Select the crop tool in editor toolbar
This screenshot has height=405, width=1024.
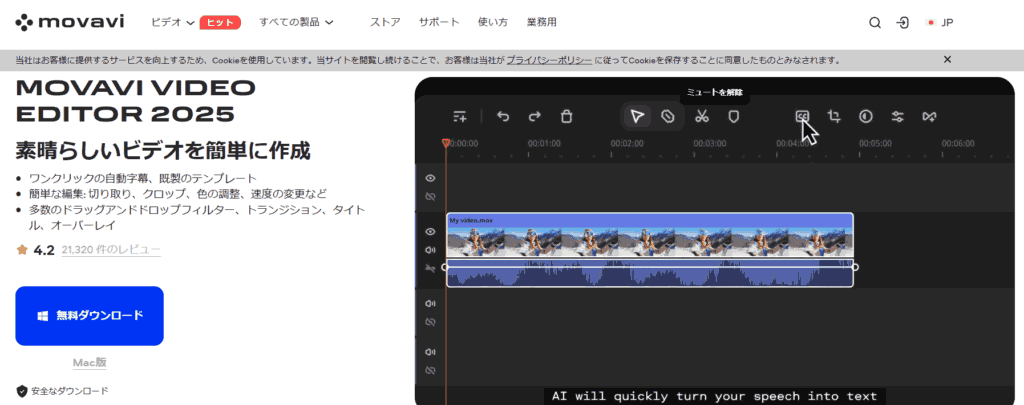[834, 116]
